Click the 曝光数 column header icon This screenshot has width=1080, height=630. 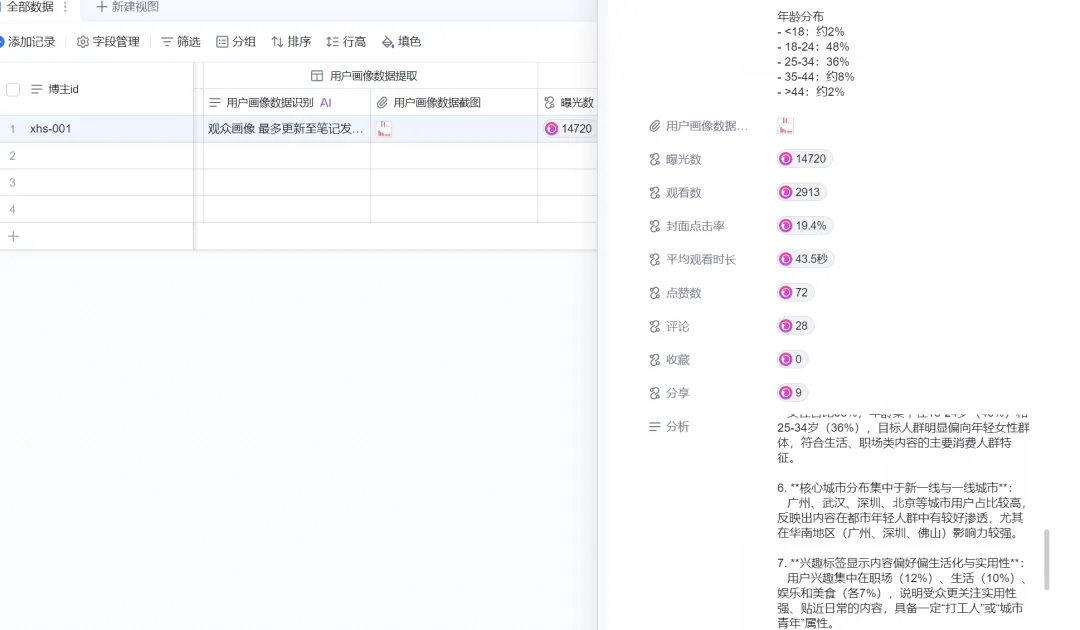[550, 103]
